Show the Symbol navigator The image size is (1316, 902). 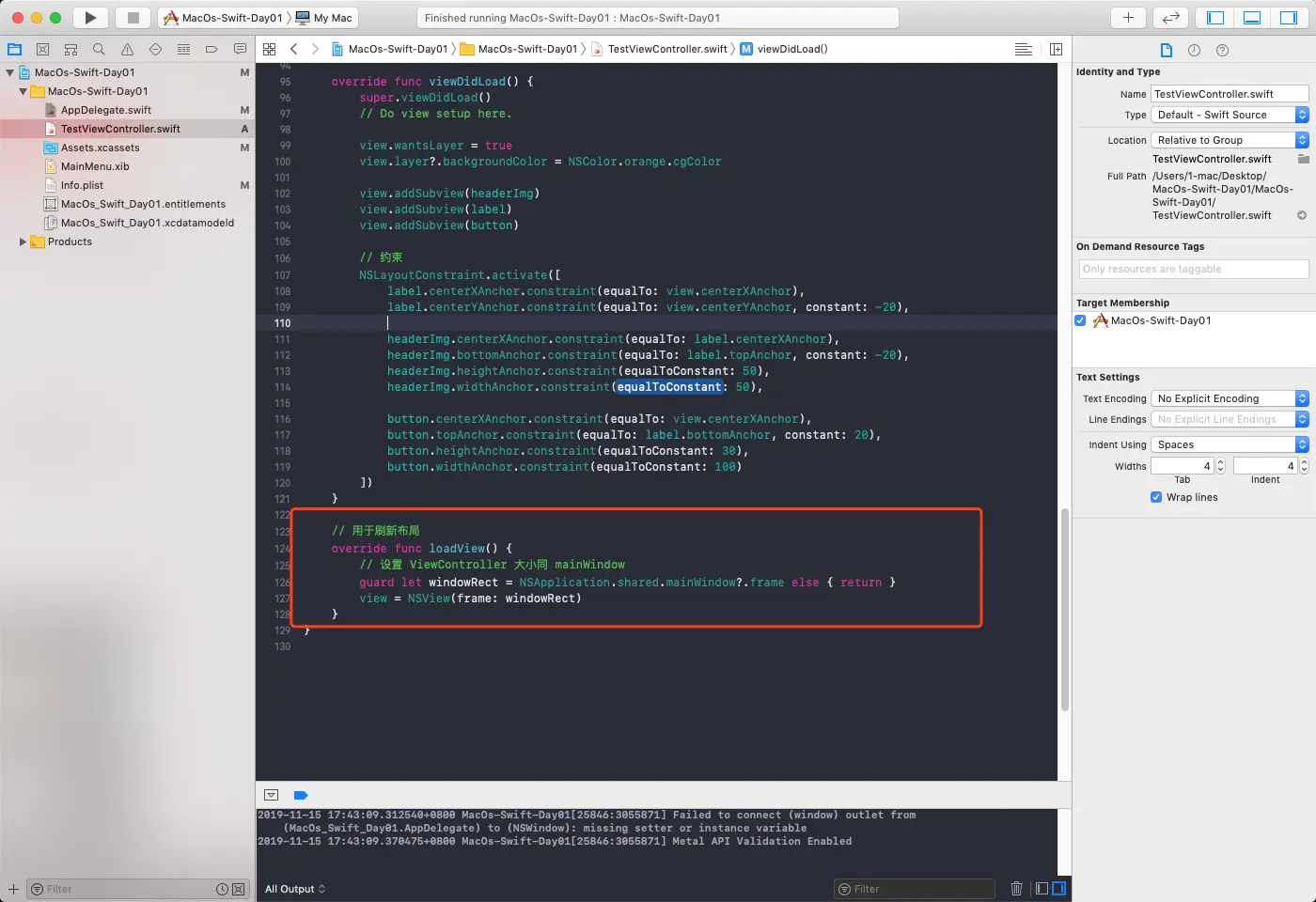70,49
